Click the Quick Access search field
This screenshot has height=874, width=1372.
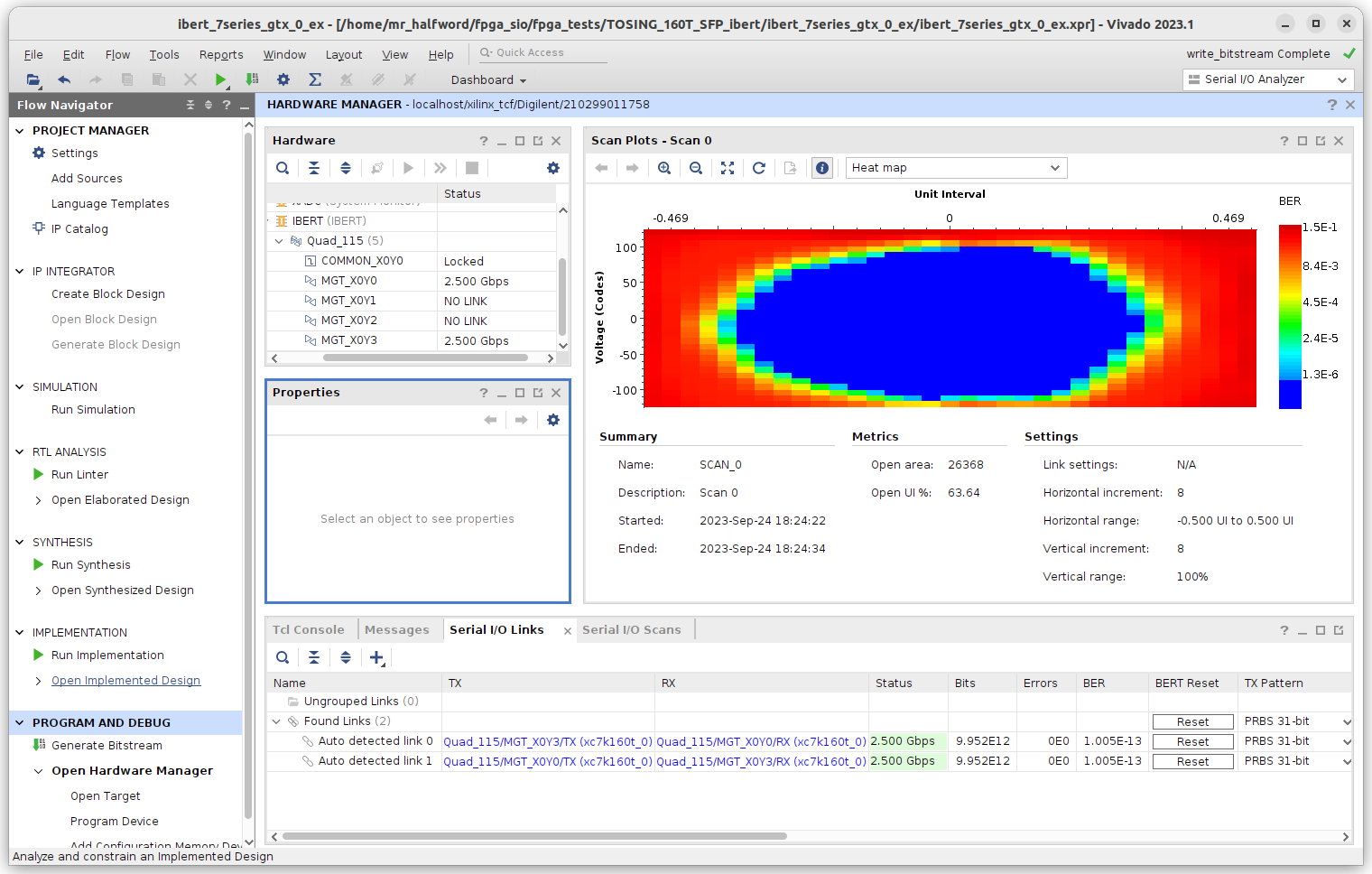coord(542,53)
